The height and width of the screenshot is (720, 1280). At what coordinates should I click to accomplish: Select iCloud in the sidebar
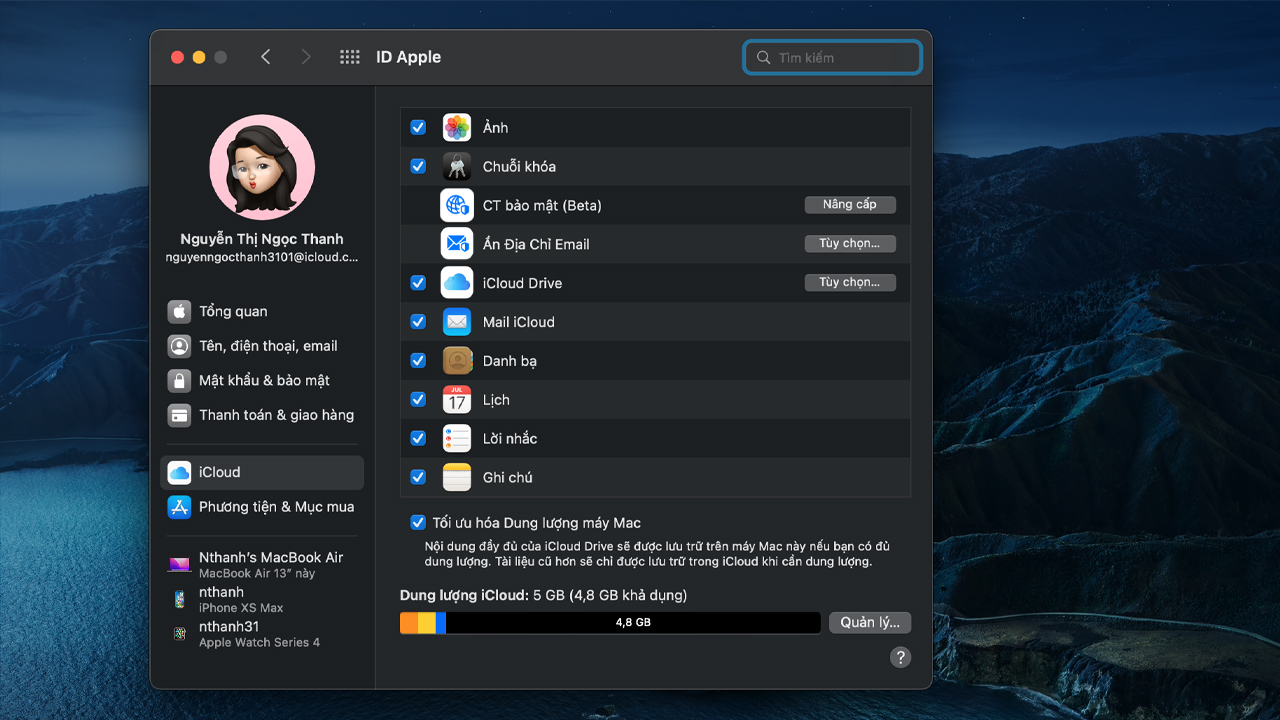click(262, 472)
